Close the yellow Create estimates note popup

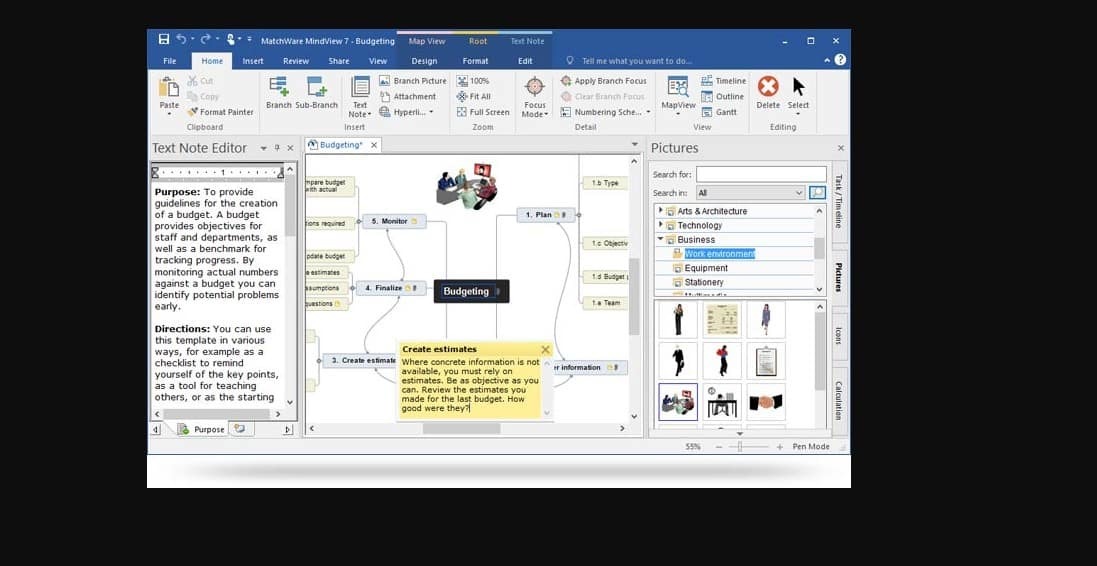click(x=545, y=350)
